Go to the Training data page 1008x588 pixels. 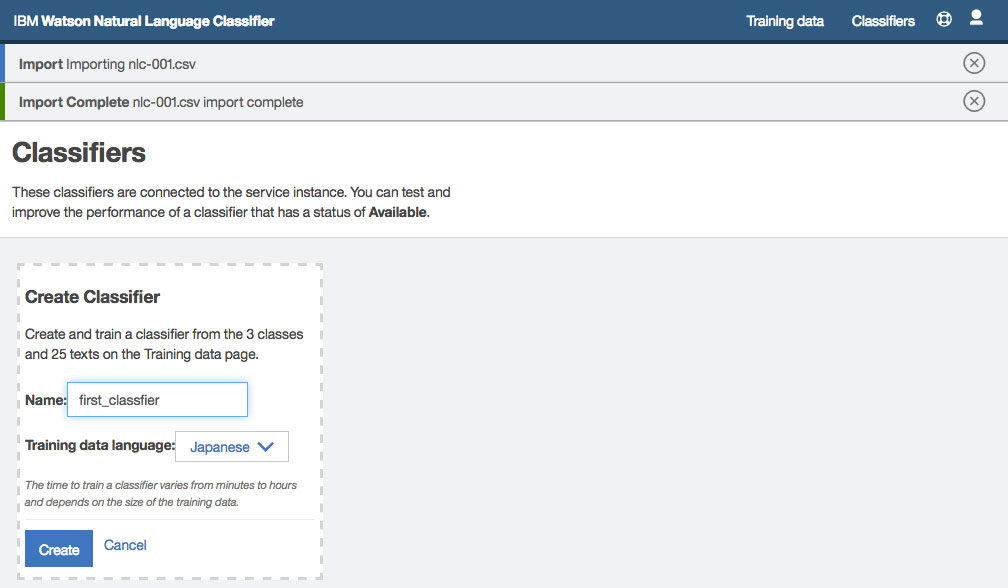(785, 21)
